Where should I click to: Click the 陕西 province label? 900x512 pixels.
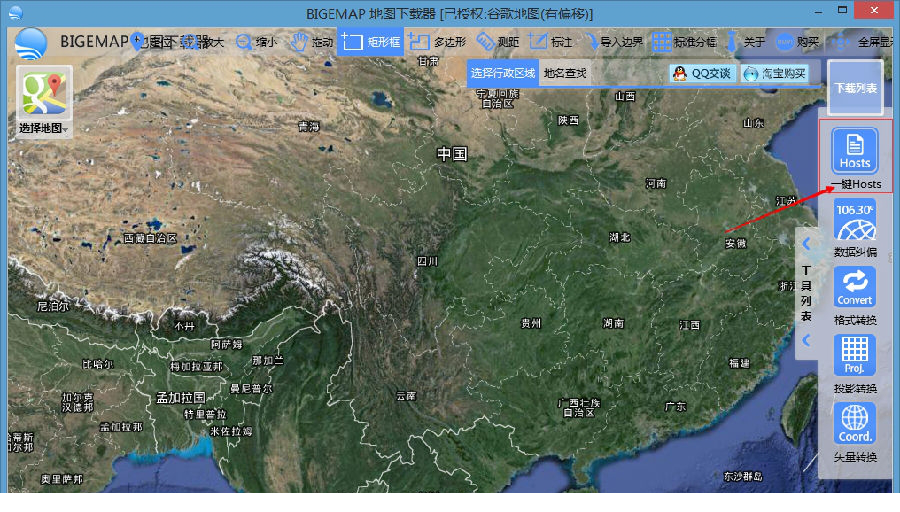(x=568, y=120)
